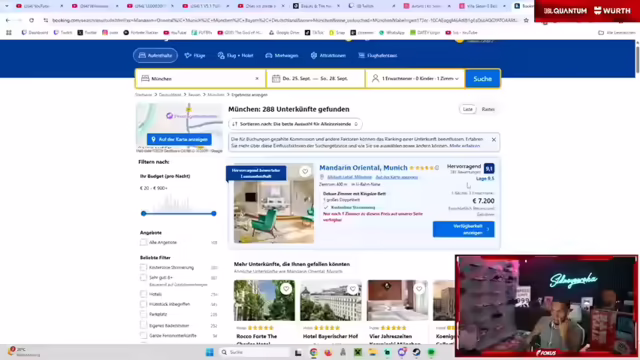The height and width of the screenshot is (360, 640).
Task: Click the maximum budget slider handle
Action: (213, 213)
